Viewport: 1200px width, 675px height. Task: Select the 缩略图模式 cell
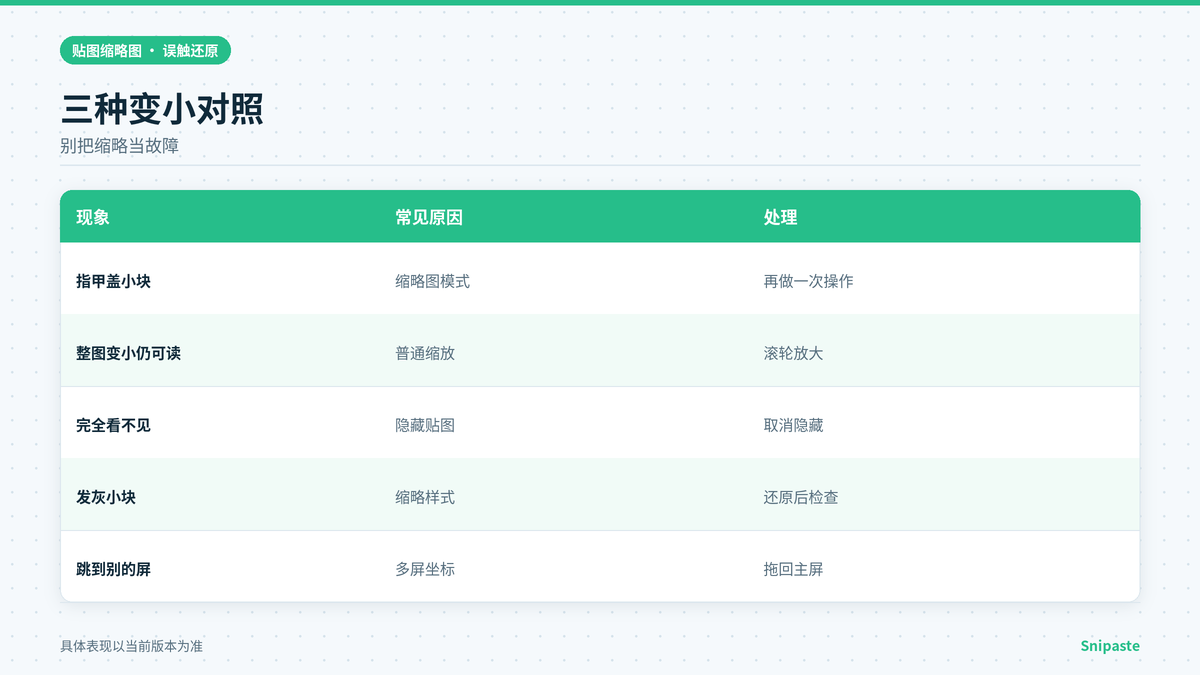tap(432, 281)
